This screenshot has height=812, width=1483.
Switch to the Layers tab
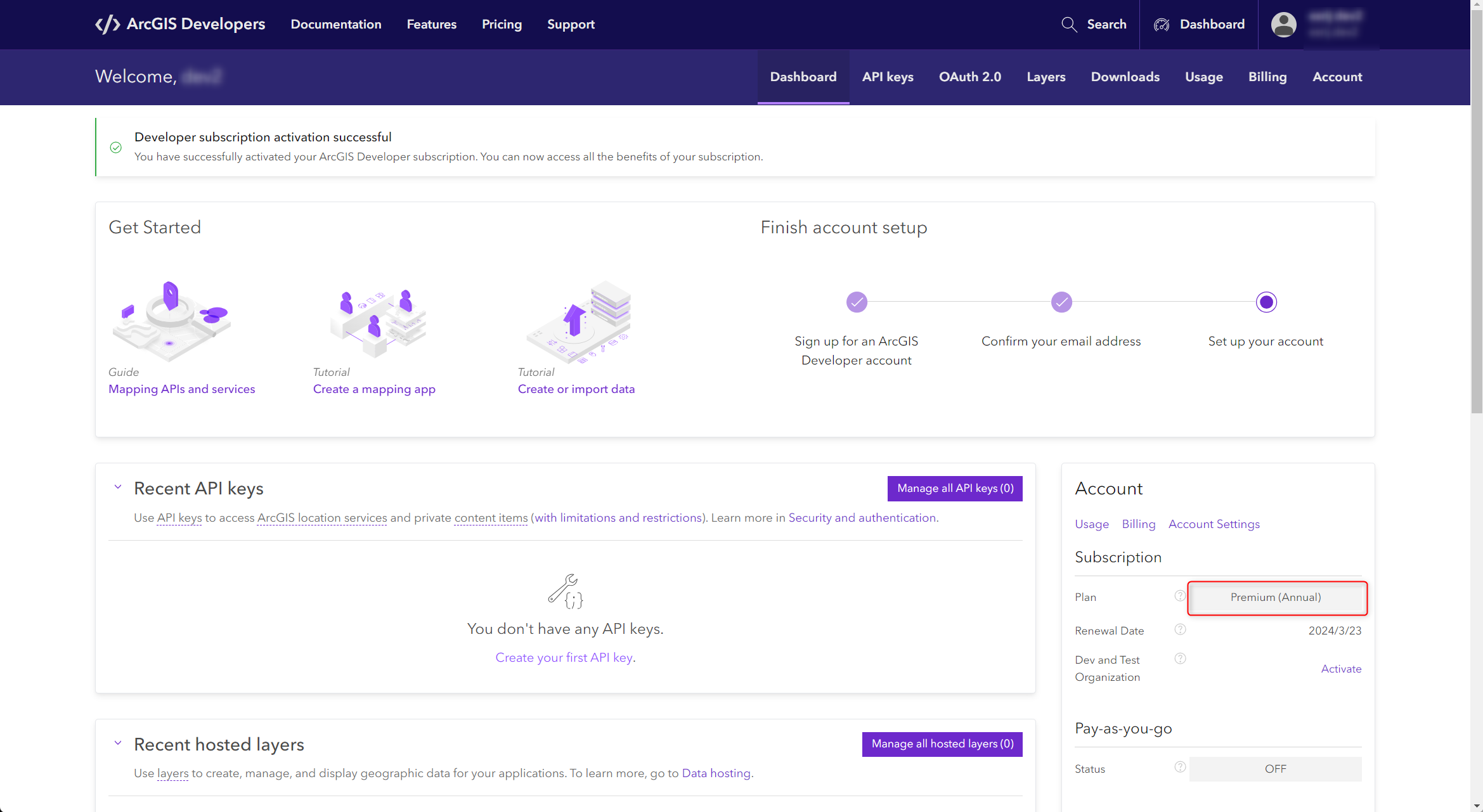pyautogui.click(x=1046, y=77)
